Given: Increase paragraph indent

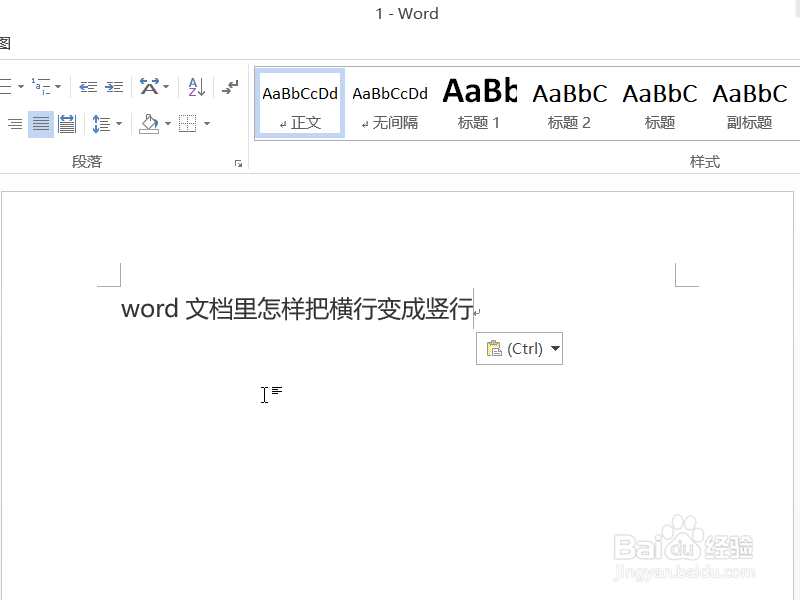Looking at the screenshot, I should (x=114, y=87).
